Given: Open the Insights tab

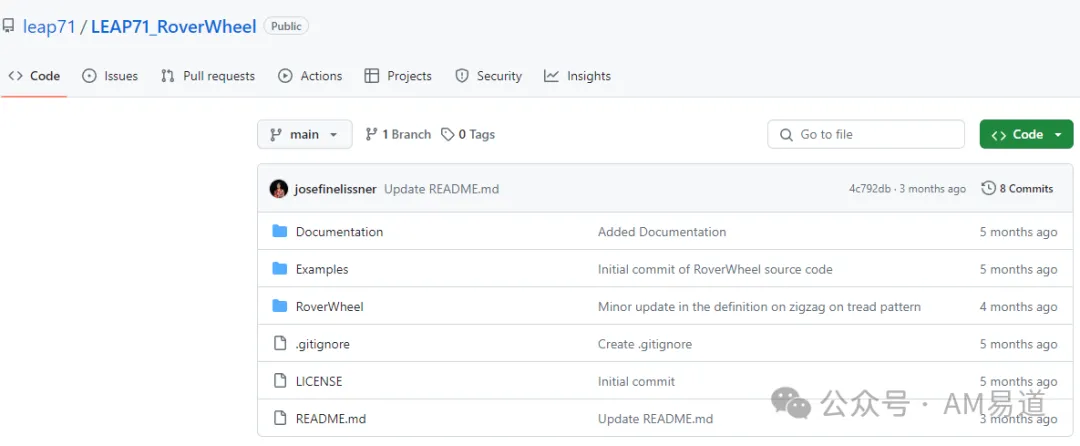Looking at the screenshot, I should tap(577, 76).
